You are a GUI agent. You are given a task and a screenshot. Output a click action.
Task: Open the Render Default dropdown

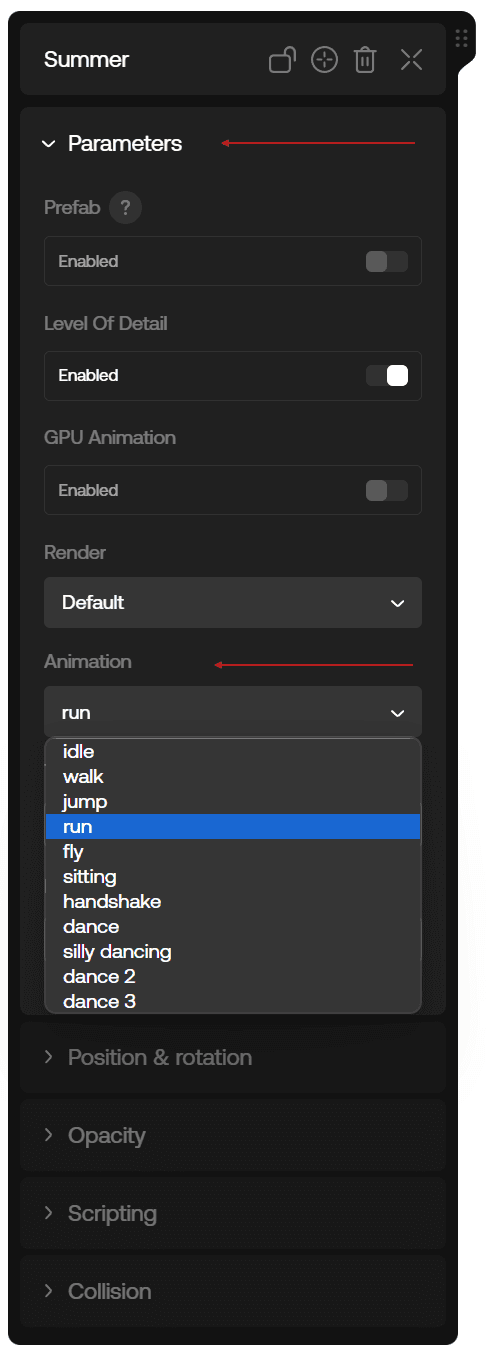pyautogui.click(x=233, y=603)
